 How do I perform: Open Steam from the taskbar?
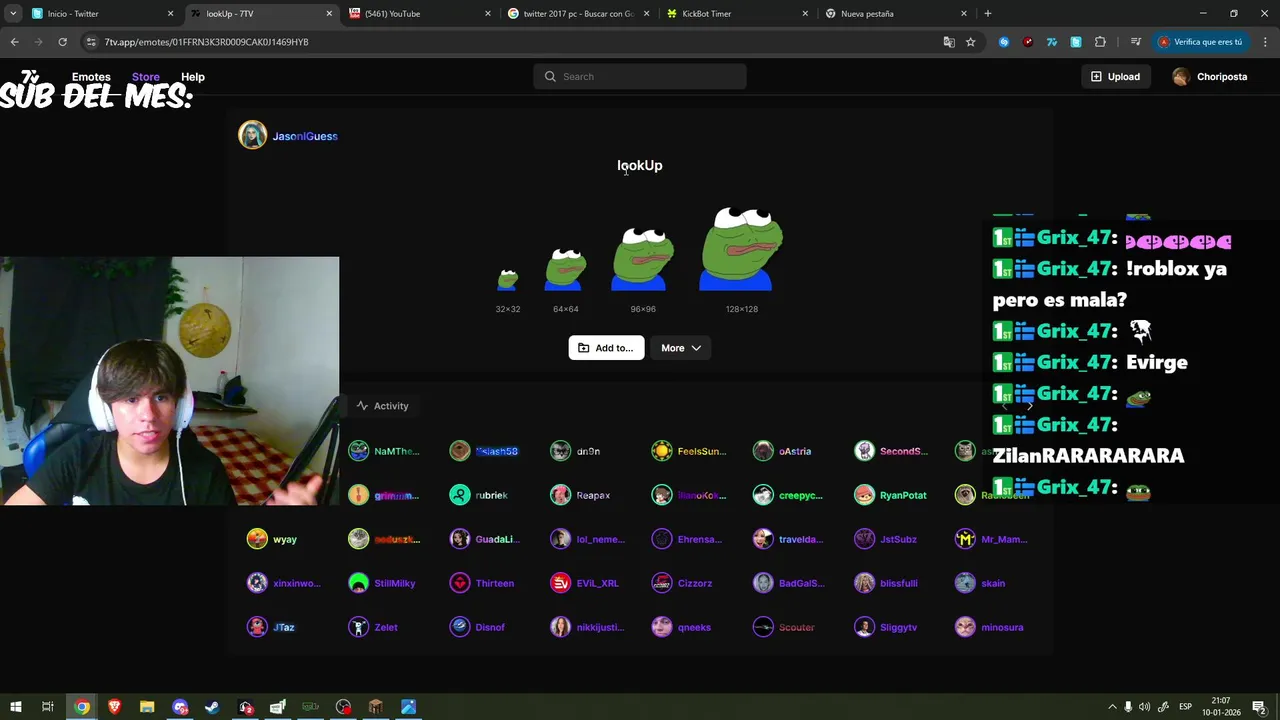[x=212, y=707]
